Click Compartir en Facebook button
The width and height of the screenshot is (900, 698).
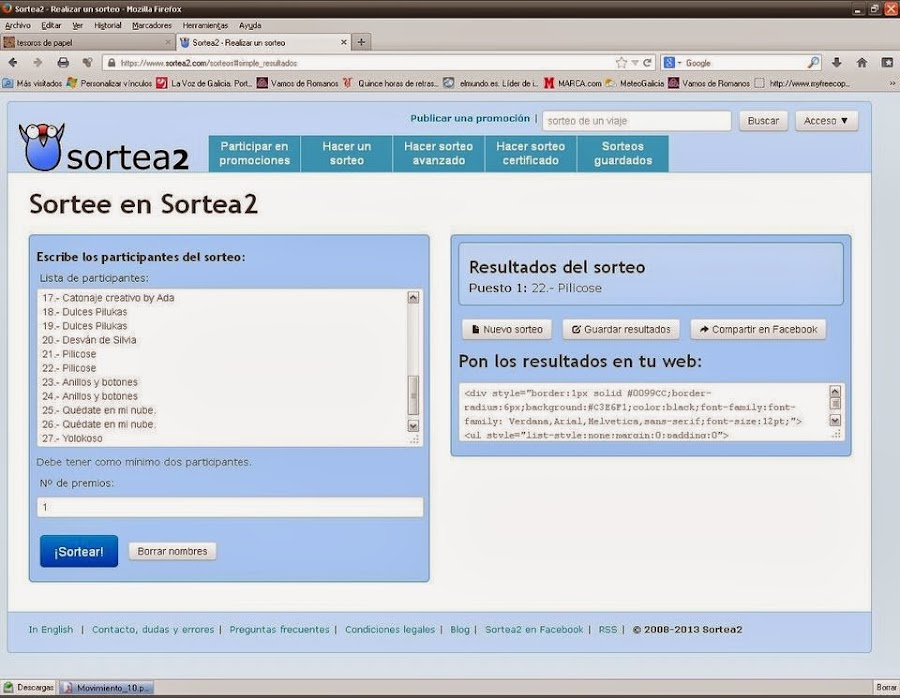[x=758, y=329]
